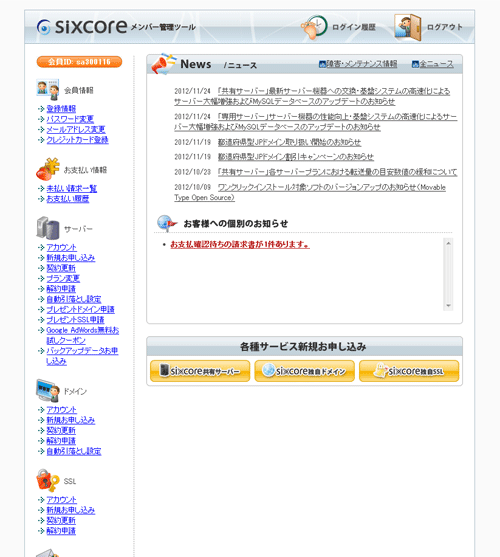Click the sixcore logo in the header
The image size is (500, 557).
click(82, 27)
